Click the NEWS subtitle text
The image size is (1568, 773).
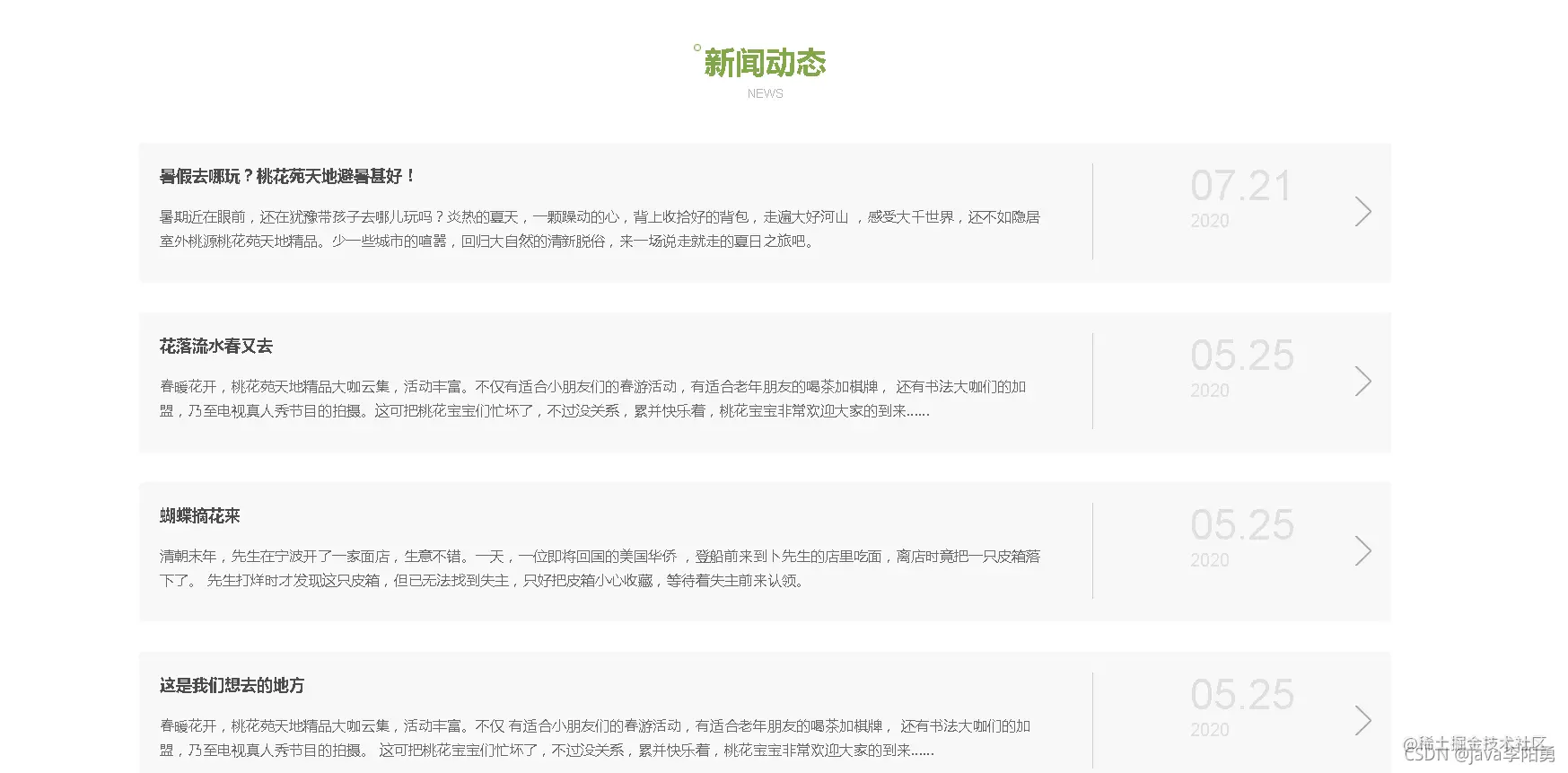pyautogui.click(x=765, y=93)
